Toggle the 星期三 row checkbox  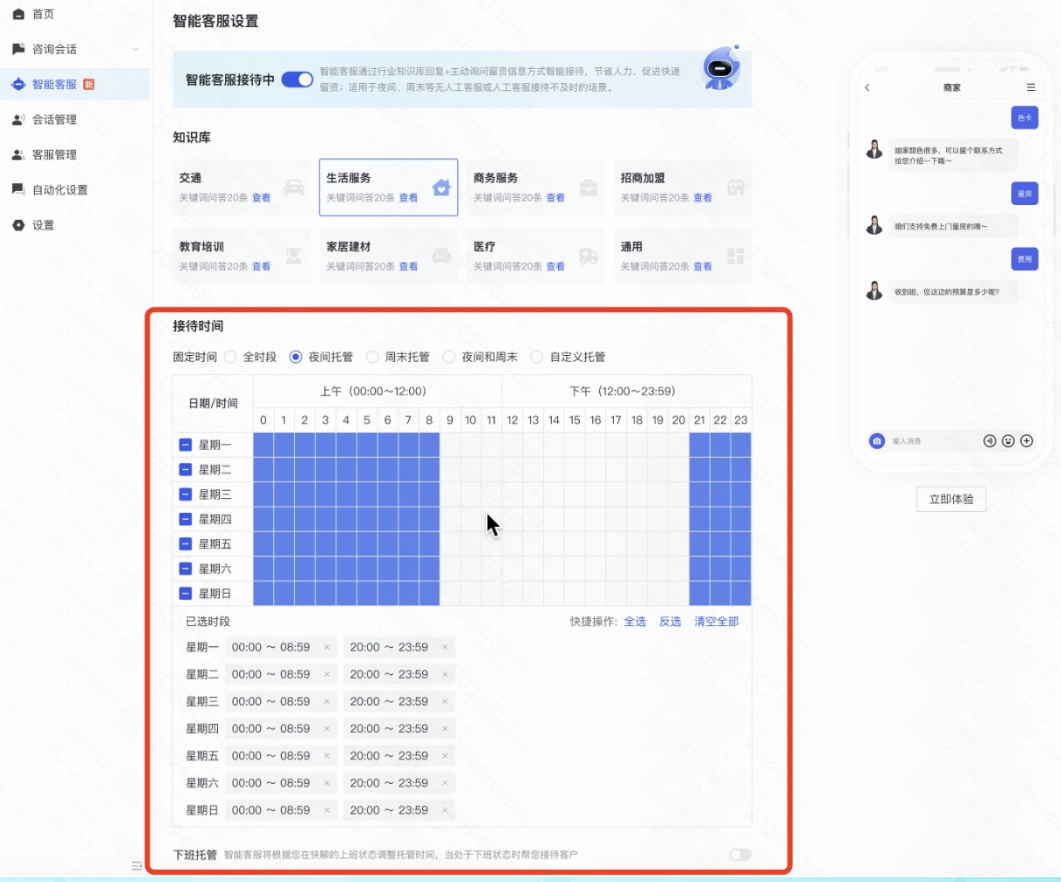(x=186, y=495)
